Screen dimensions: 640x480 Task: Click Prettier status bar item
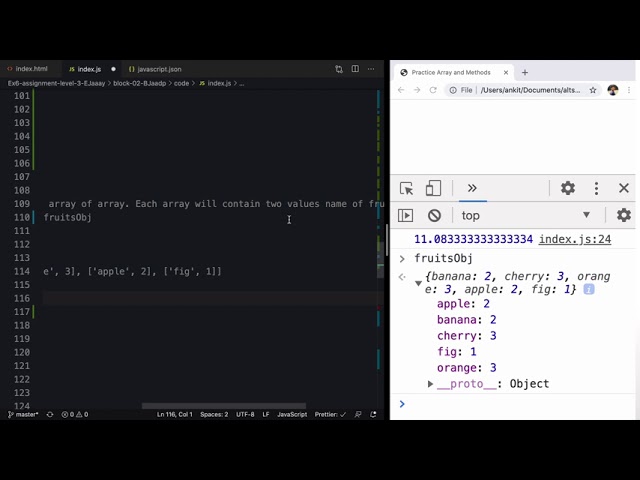(330, 414)
